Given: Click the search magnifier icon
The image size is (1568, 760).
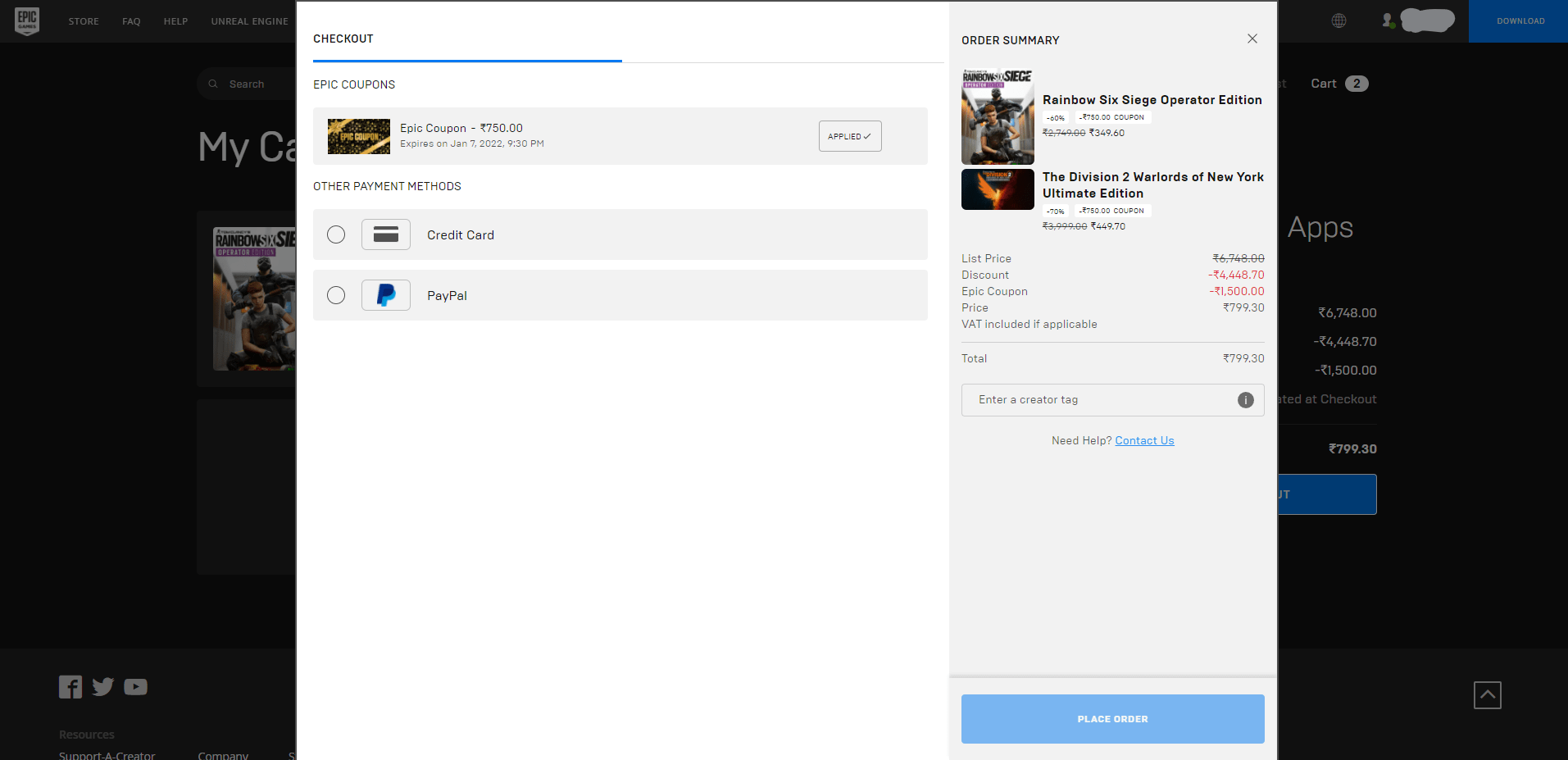Looking at the screenshot, I should click(x=213, y=83).
